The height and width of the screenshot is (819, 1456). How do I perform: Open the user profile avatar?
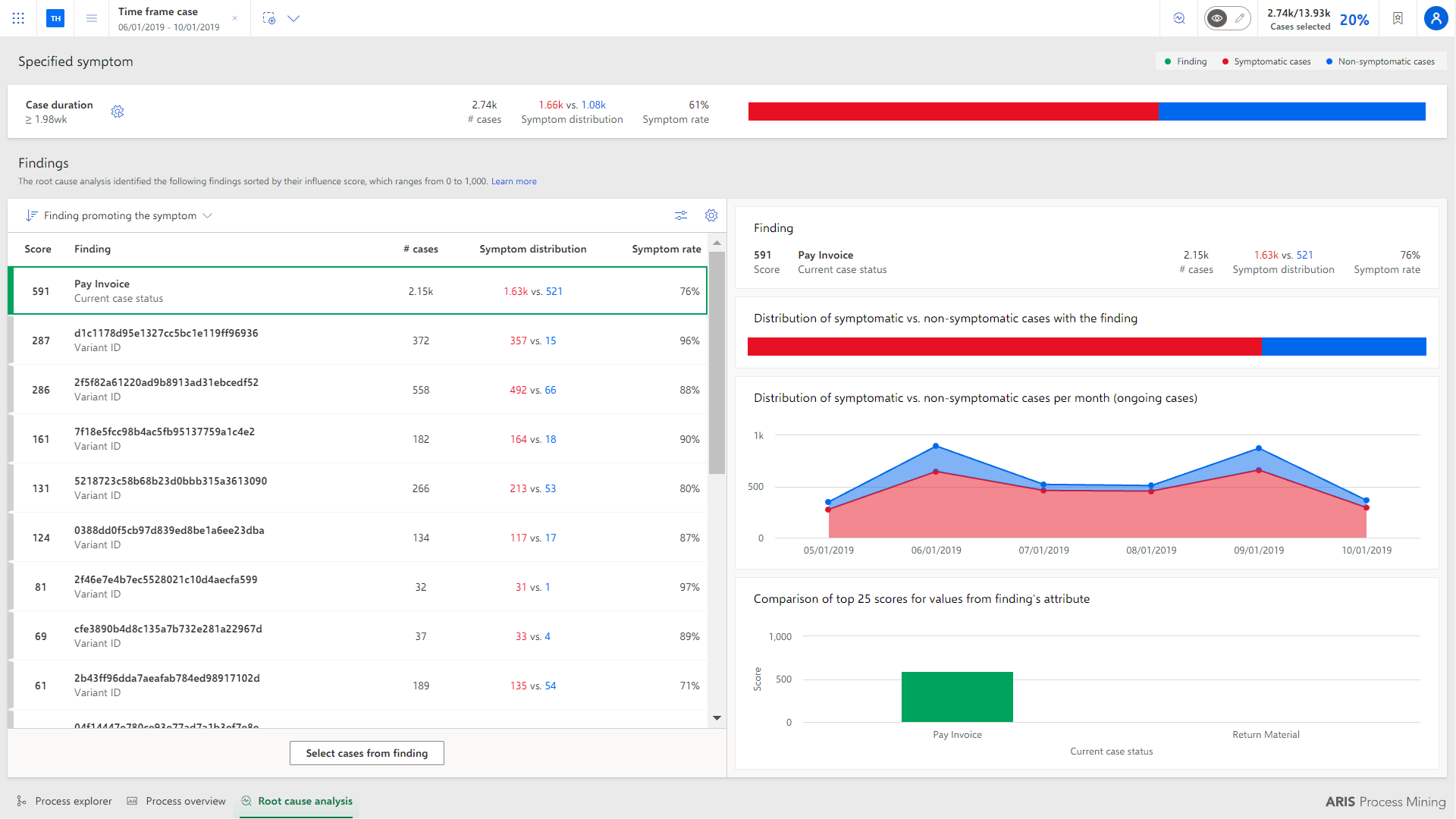[1436, 18]
